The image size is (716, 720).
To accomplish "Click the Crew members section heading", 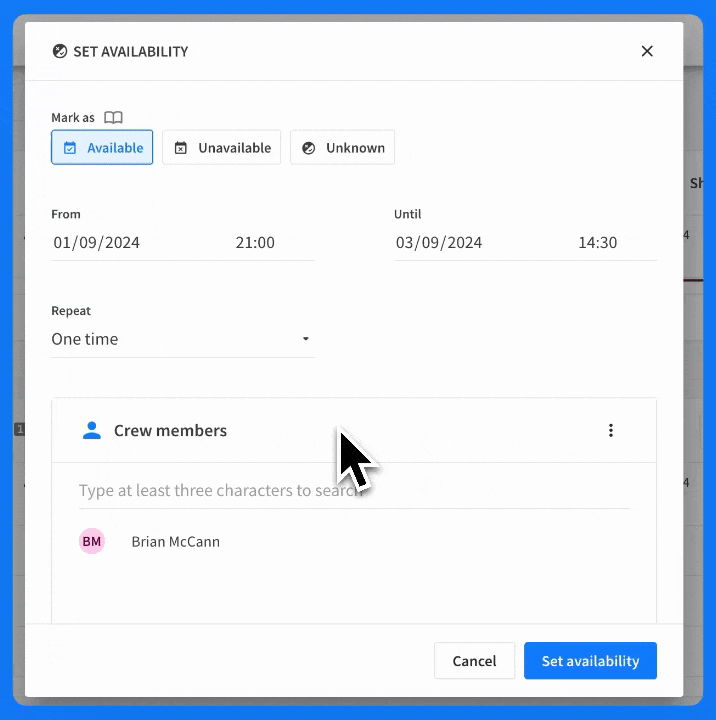I will tap(170, 431).
